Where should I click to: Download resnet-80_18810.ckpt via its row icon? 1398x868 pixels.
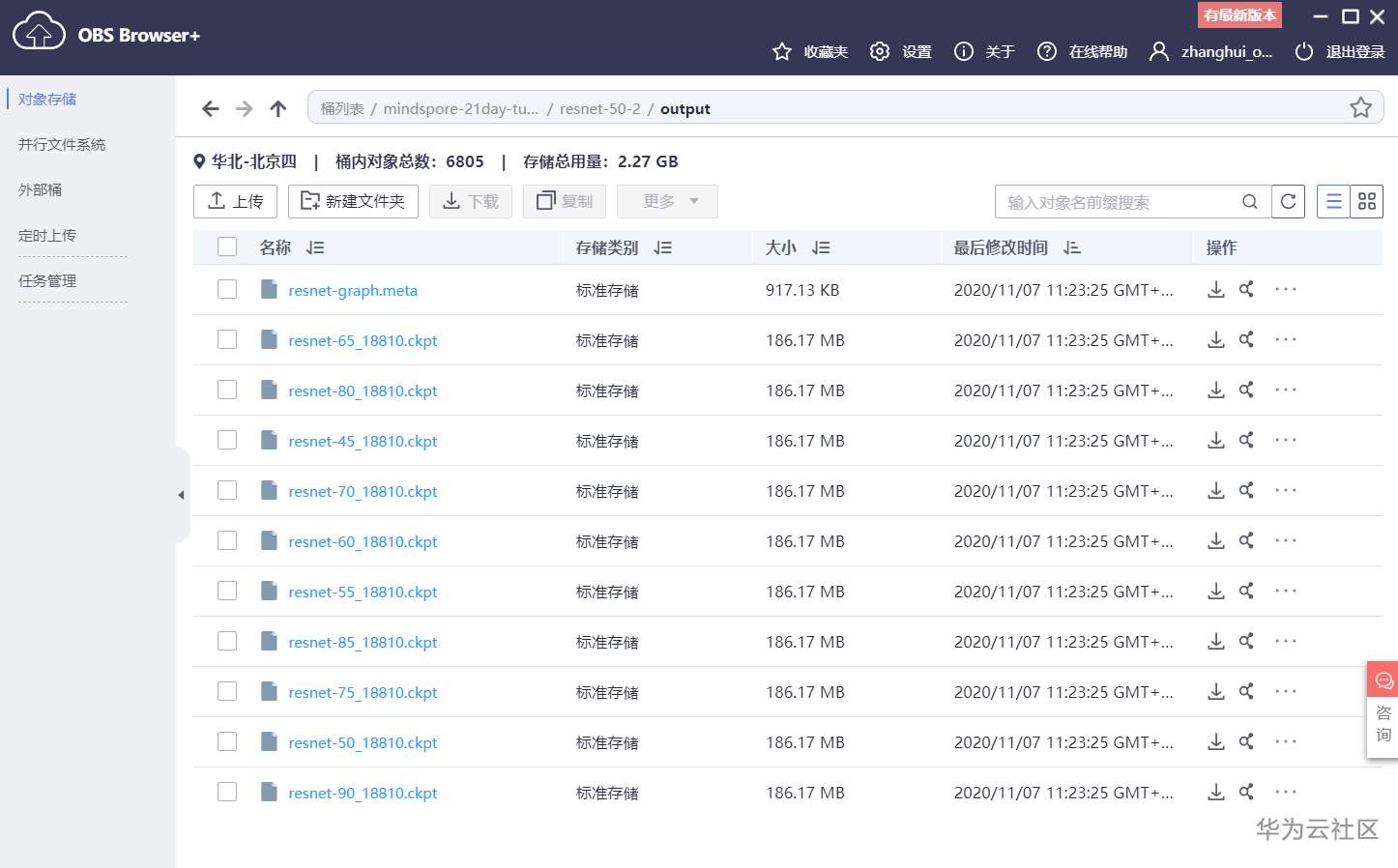point(1216,390)
